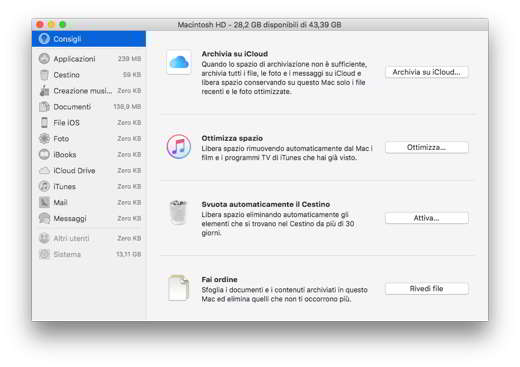Screen dimensions: 520x367
Task: Select the Documenti label in sidebar
Action: point(72,107)
